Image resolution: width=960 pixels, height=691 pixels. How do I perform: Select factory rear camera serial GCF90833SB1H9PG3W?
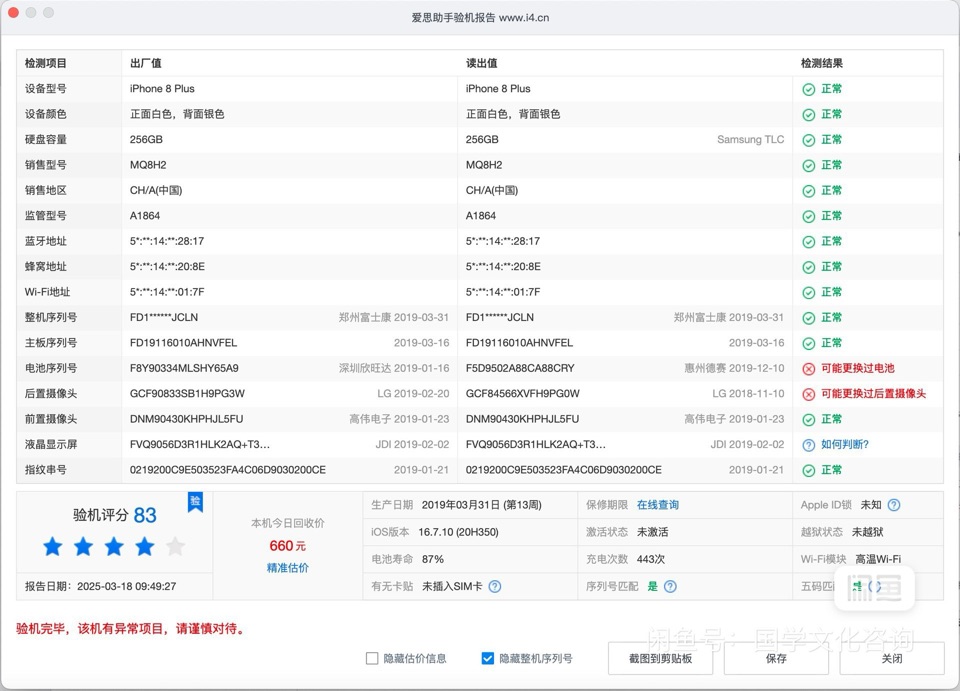(x=186, y=394)
